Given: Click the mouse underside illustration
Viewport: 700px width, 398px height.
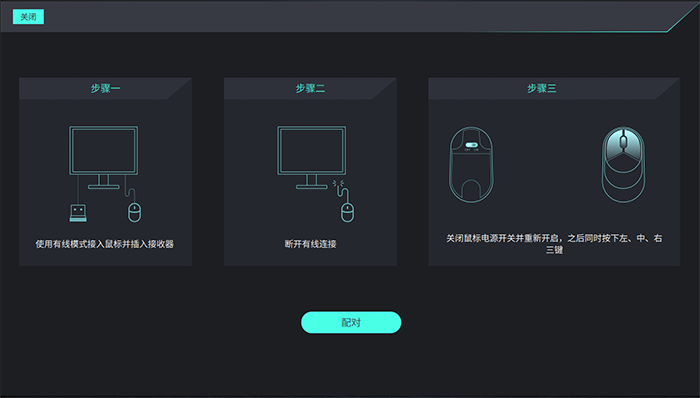Looking at the screenshot, I should 471,165.
